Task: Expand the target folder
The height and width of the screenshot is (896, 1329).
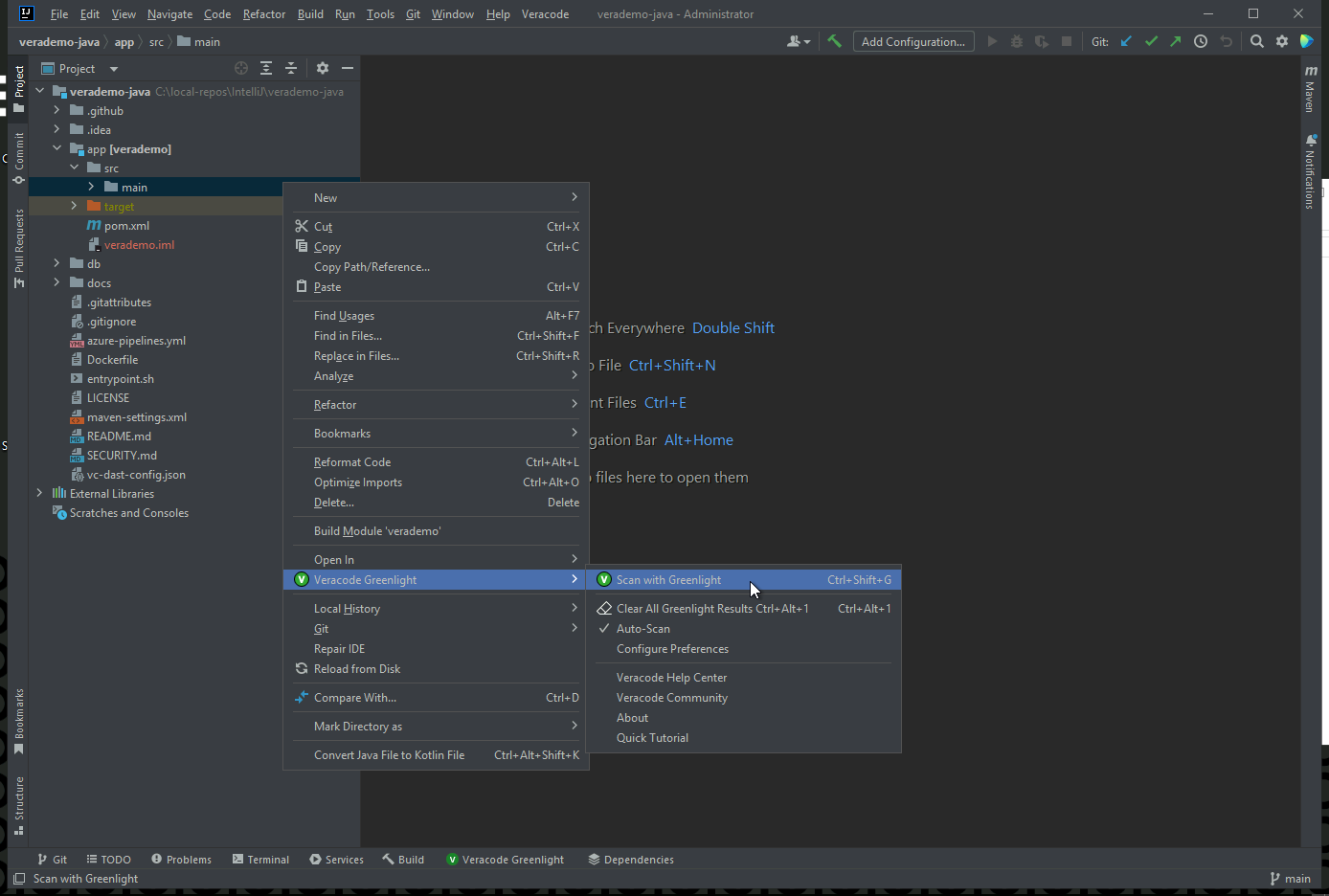Action: point(74,206)
